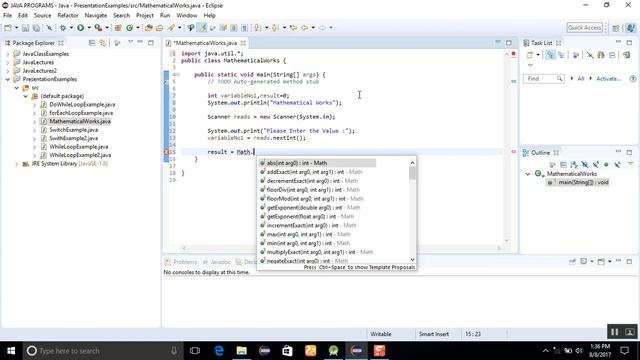Open the Refactor menu
Screen dimensions: 640x360
(x=68, y=16)
